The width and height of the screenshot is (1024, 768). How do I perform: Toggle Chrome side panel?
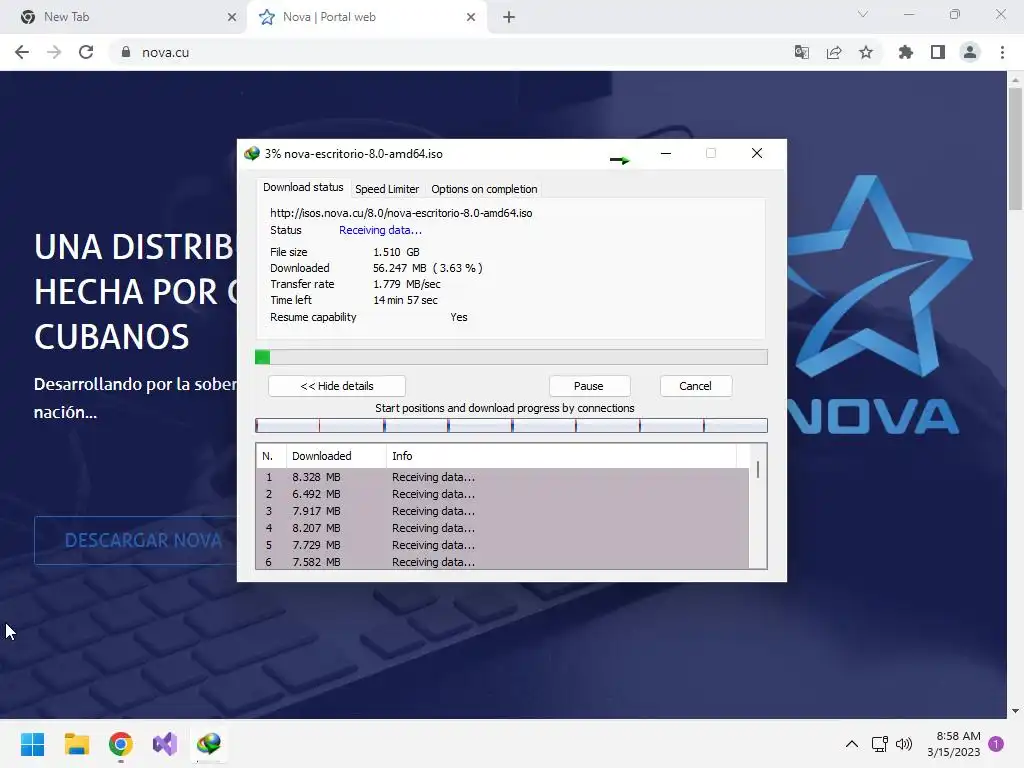938,52
